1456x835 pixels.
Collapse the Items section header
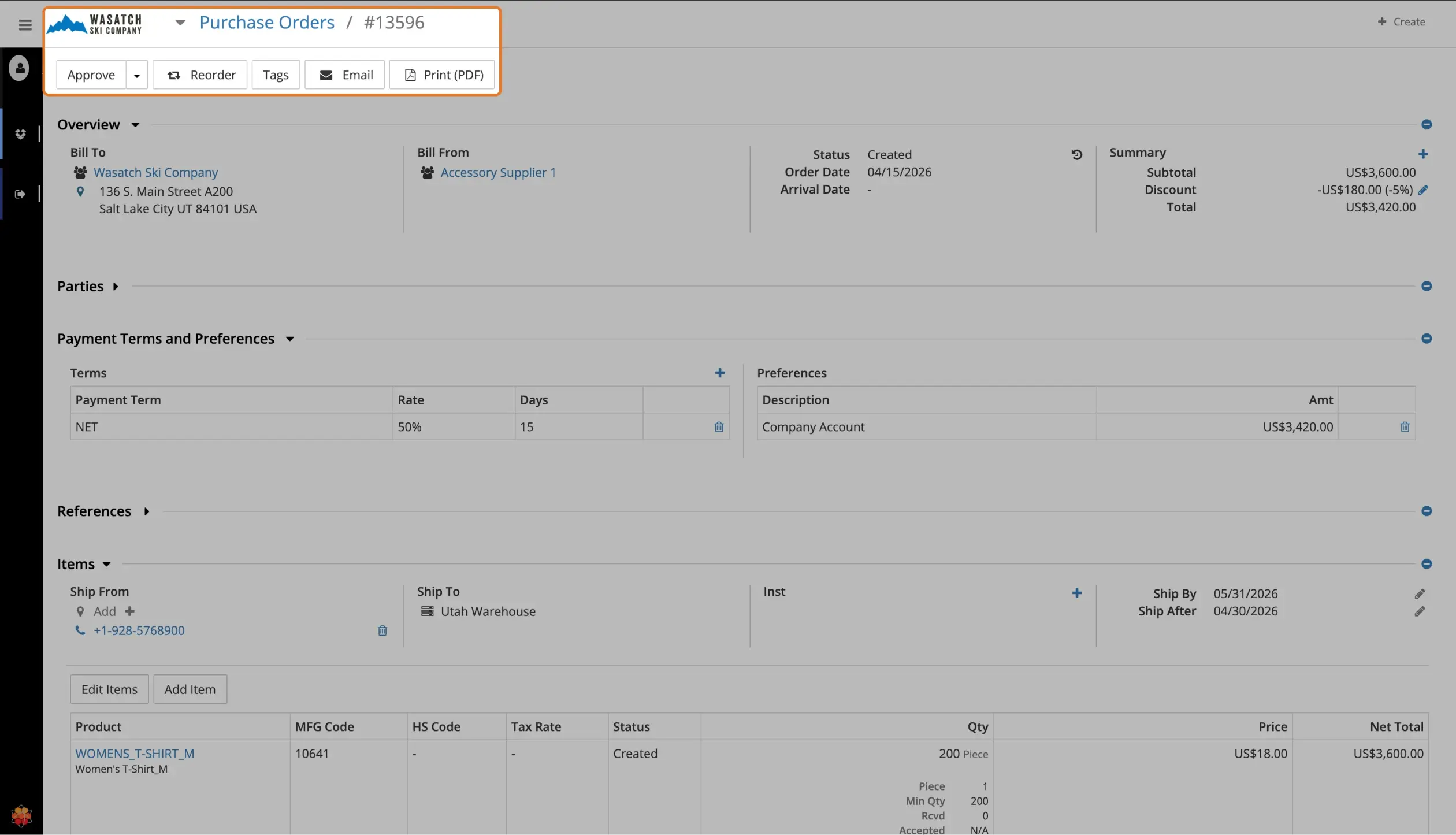tap(84, 564)
